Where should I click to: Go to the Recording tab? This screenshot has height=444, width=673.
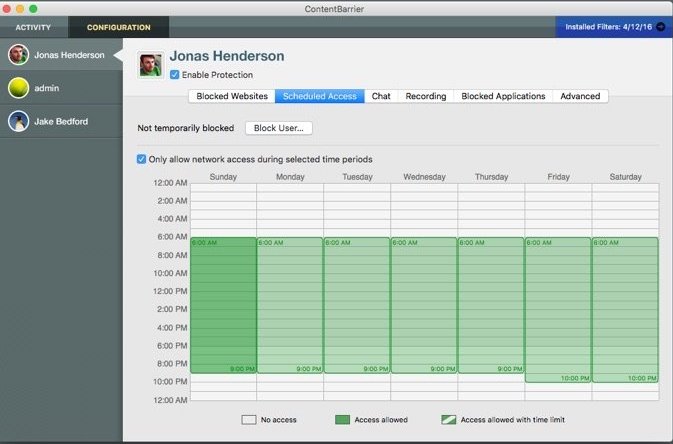pyautogui.click(x=425, y=96)
